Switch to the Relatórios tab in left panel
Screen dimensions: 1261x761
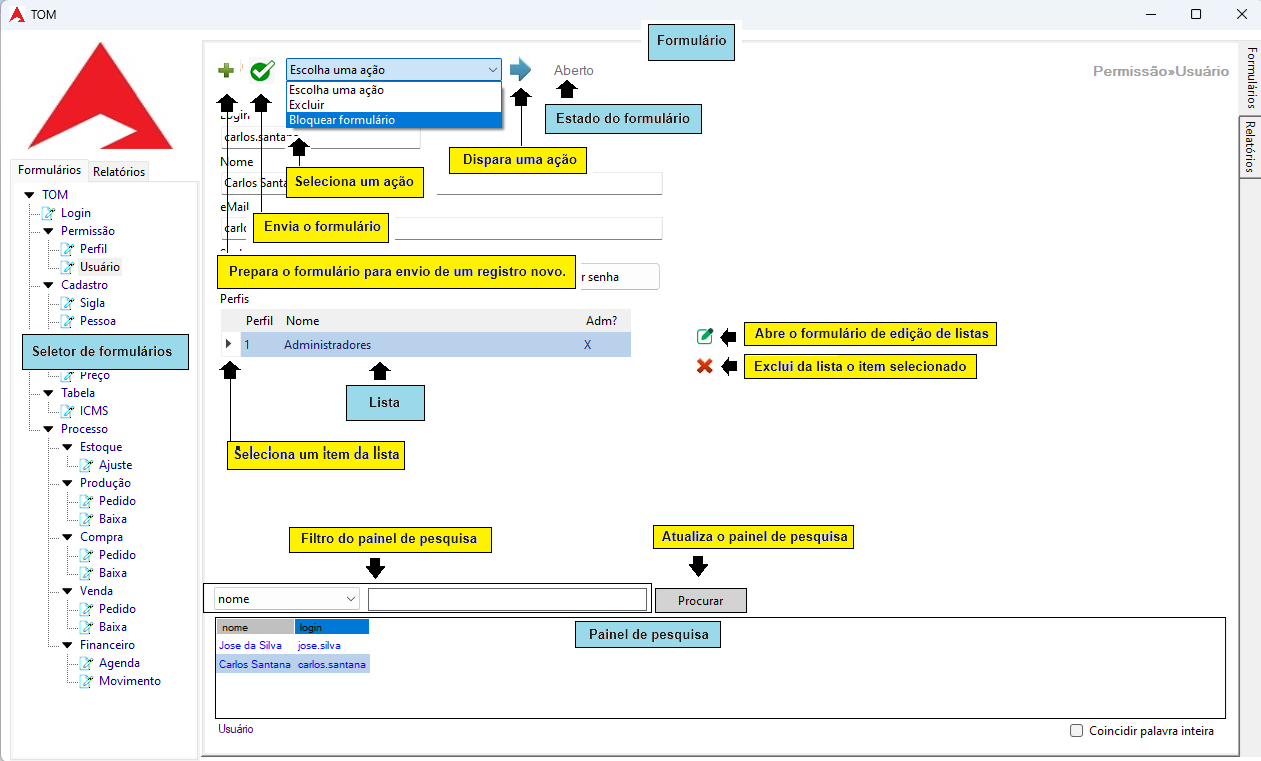click(119, 172)
